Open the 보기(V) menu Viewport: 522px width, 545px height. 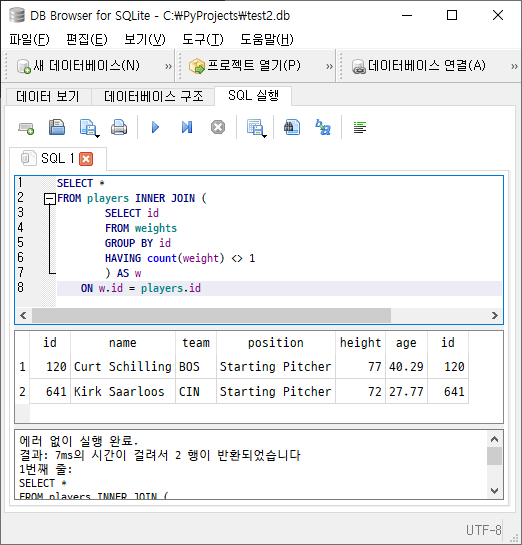tap(145, 39)
